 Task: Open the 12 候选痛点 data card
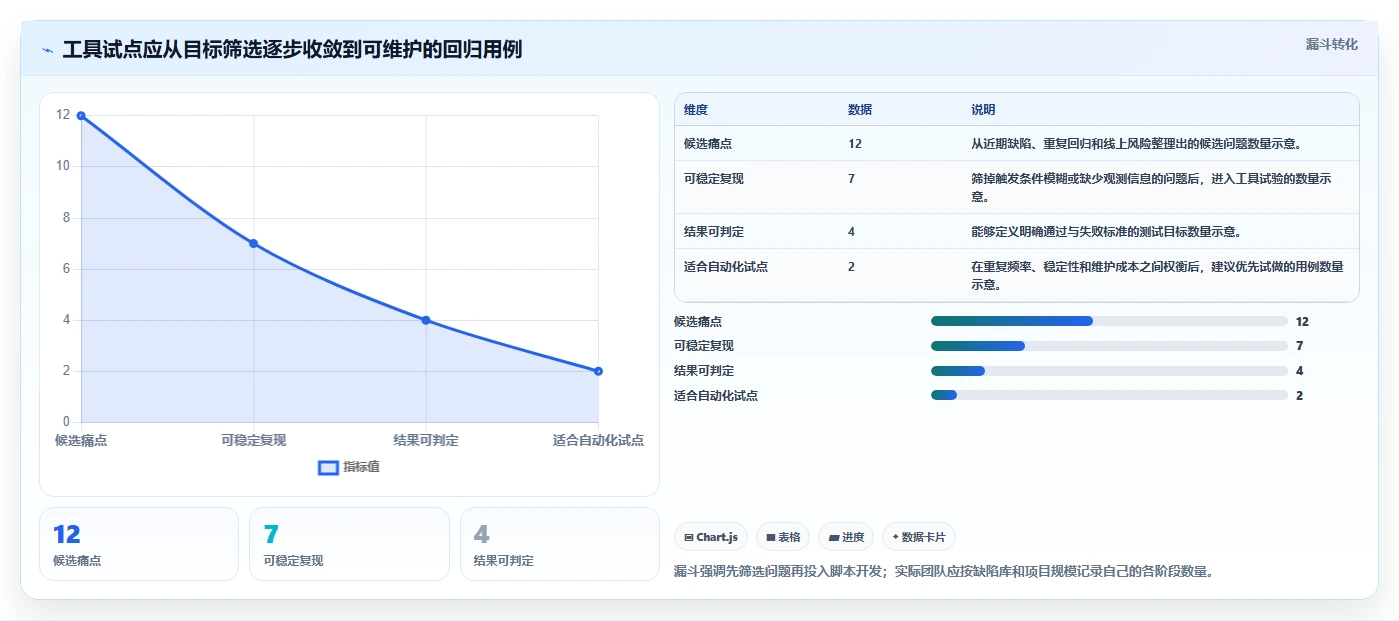click(x=139, y=544)
